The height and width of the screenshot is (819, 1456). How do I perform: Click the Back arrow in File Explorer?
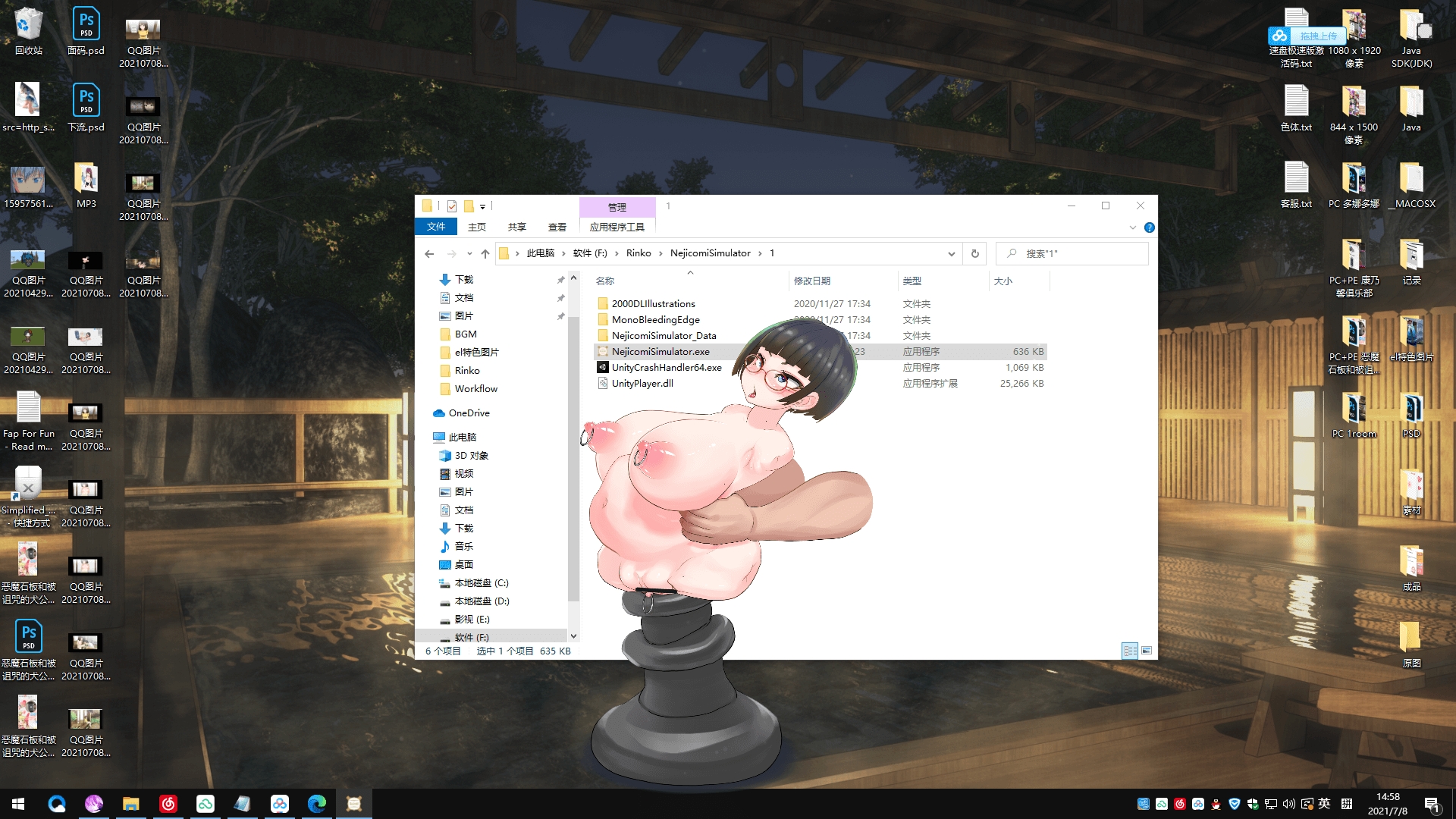point(429,254)
